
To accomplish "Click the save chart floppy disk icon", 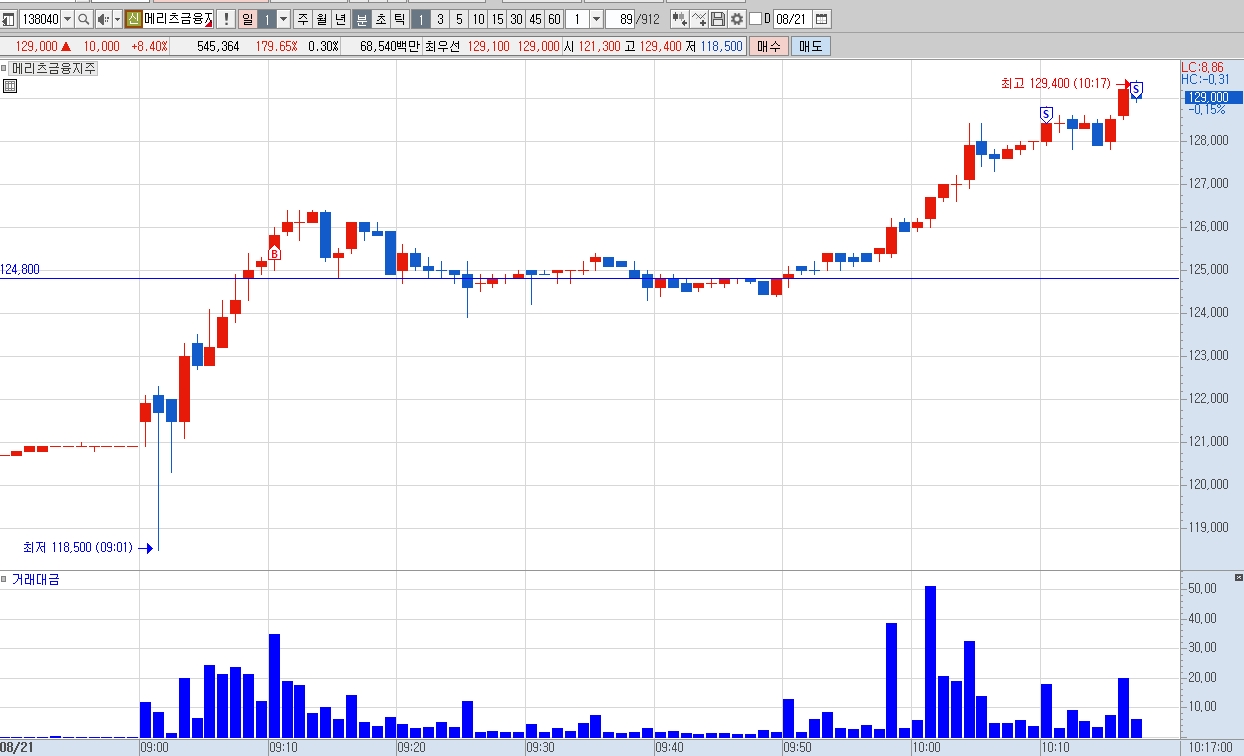I will (717, 19).
